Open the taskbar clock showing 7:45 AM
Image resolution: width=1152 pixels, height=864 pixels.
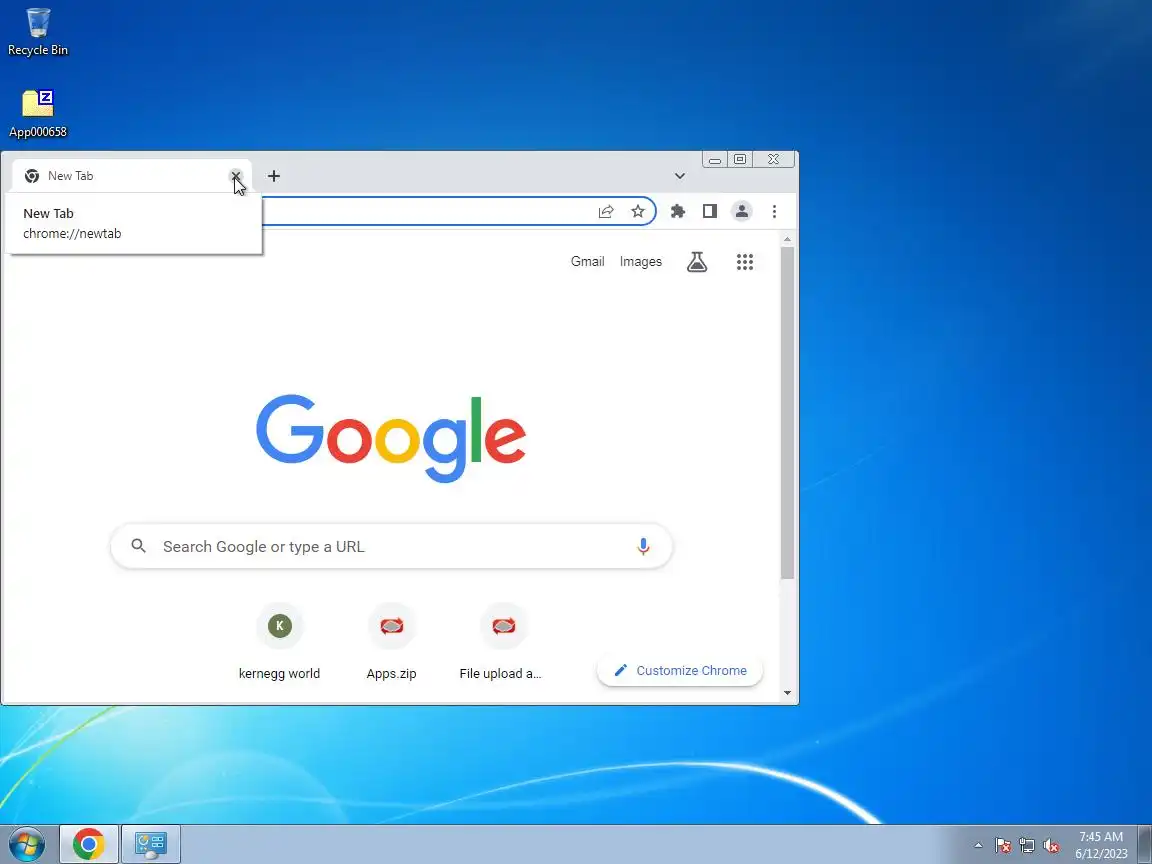coord(1101,845)
